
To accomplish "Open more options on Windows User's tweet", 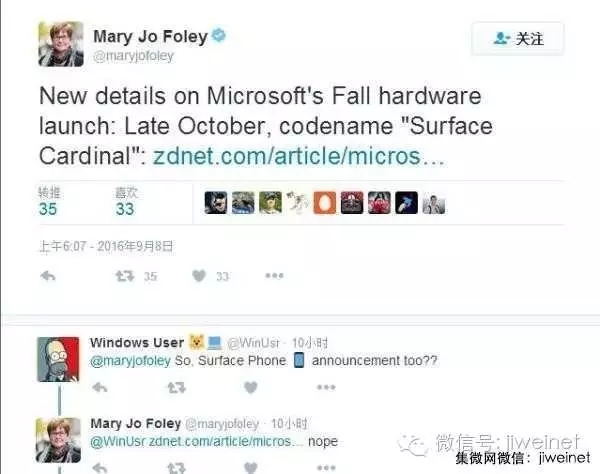I will 326,387.
